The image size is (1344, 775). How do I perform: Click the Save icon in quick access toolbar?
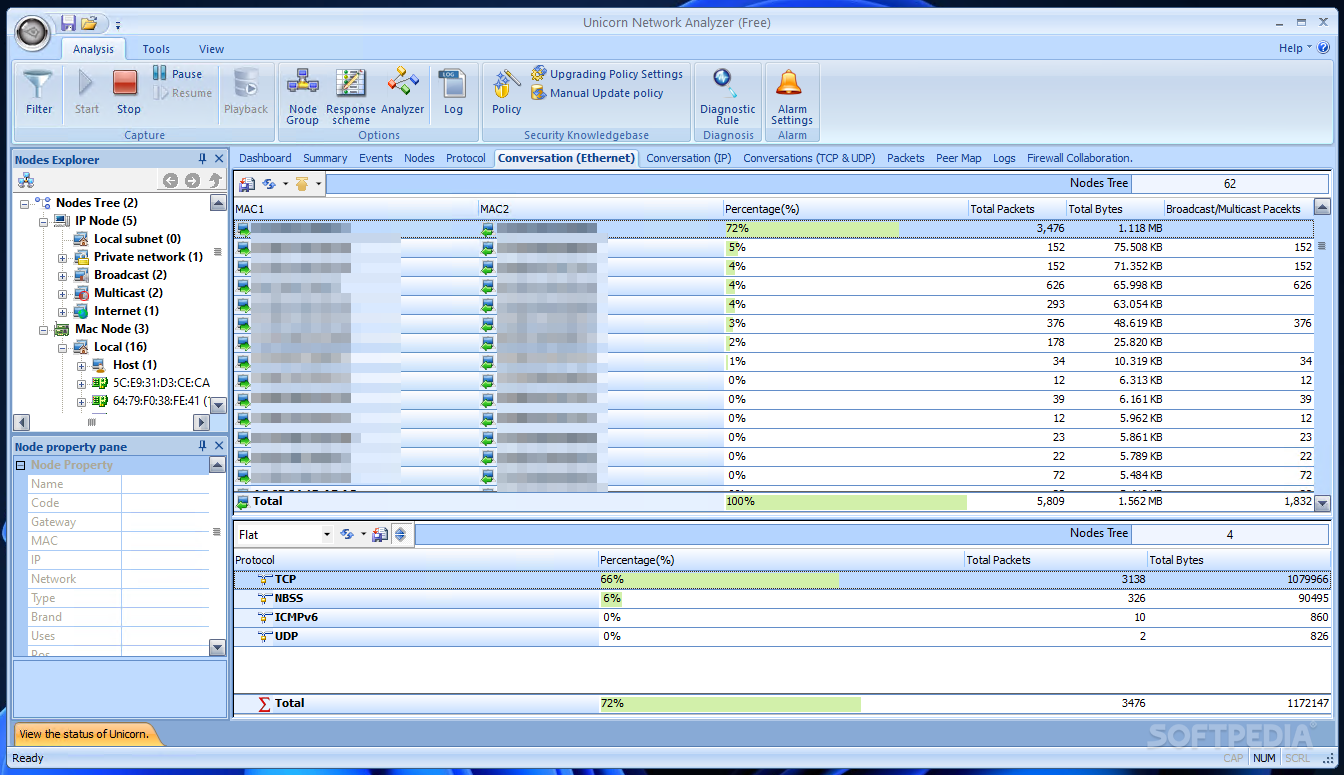(68, 23)
